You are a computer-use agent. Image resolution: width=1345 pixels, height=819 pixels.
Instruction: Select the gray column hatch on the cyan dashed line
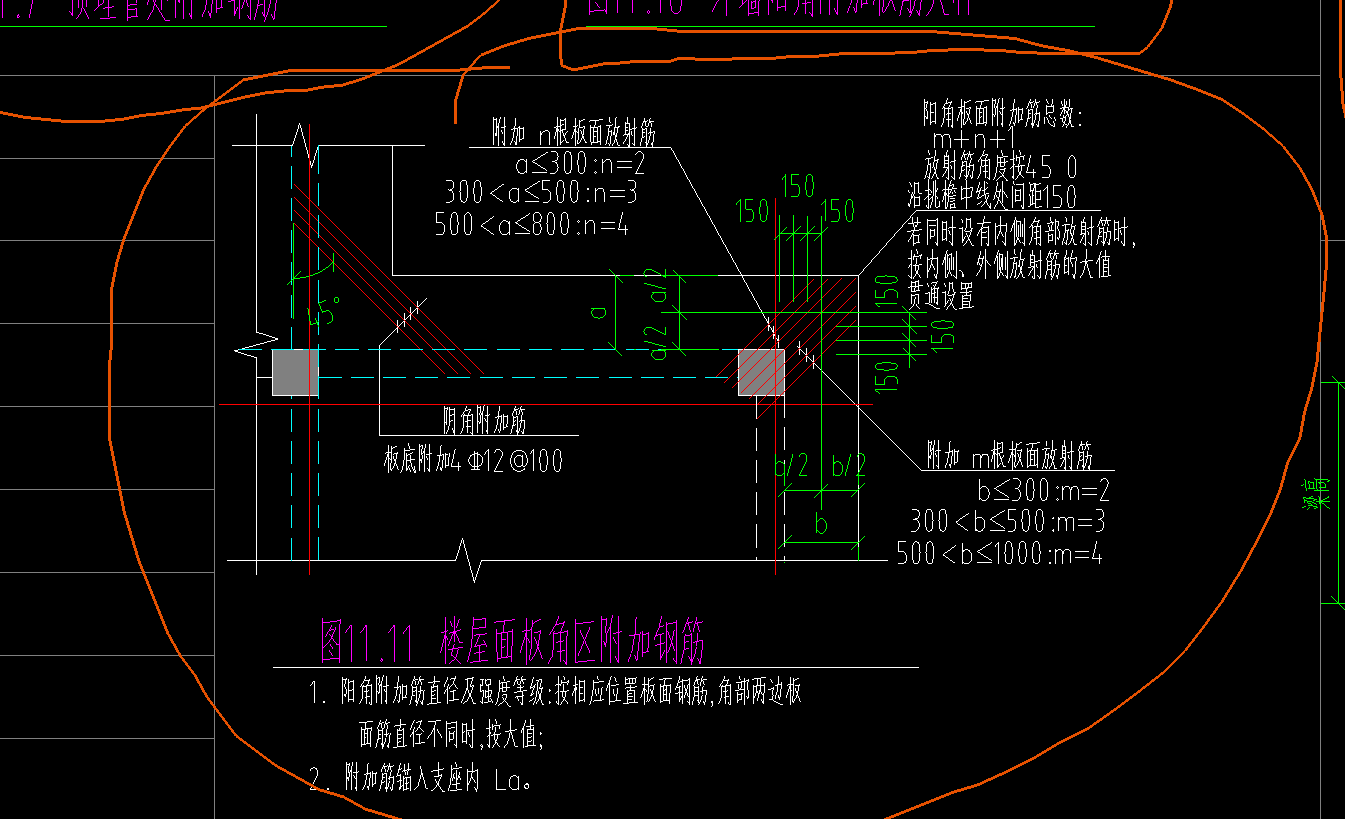pyautogui.click(x=295, y=372)
